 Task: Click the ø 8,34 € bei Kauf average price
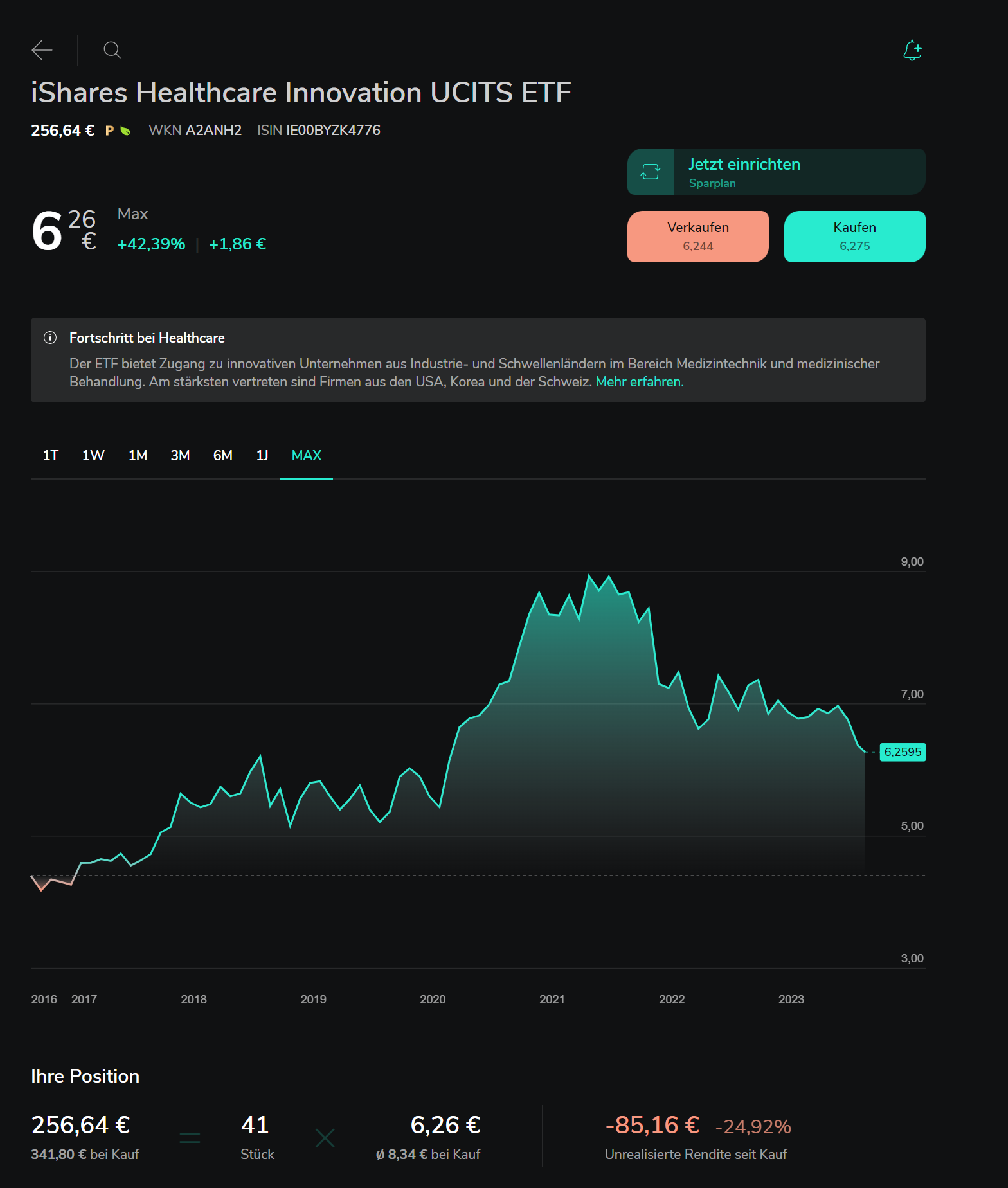click(x=428, y=1155)
